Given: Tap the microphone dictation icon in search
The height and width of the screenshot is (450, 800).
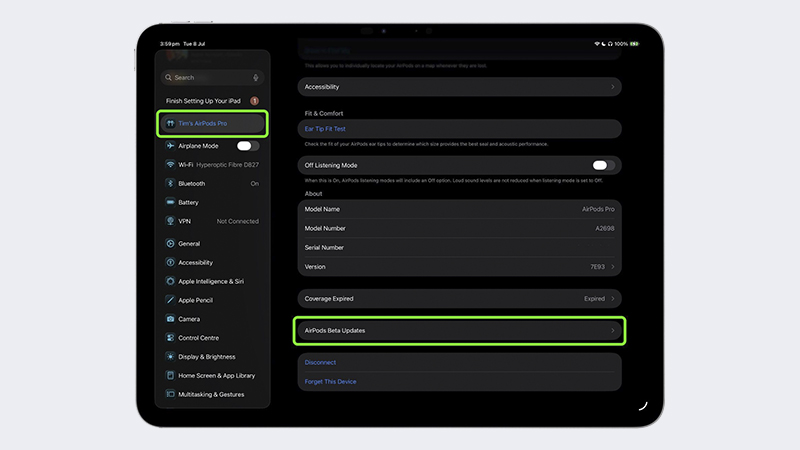Looking at the screenshot, I should (256, 77).
